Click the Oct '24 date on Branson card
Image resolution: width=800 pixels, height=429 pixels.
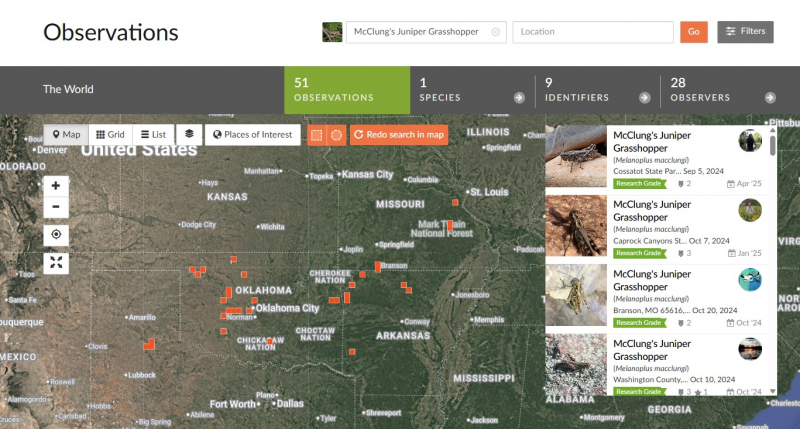click(x=744, y=323)
